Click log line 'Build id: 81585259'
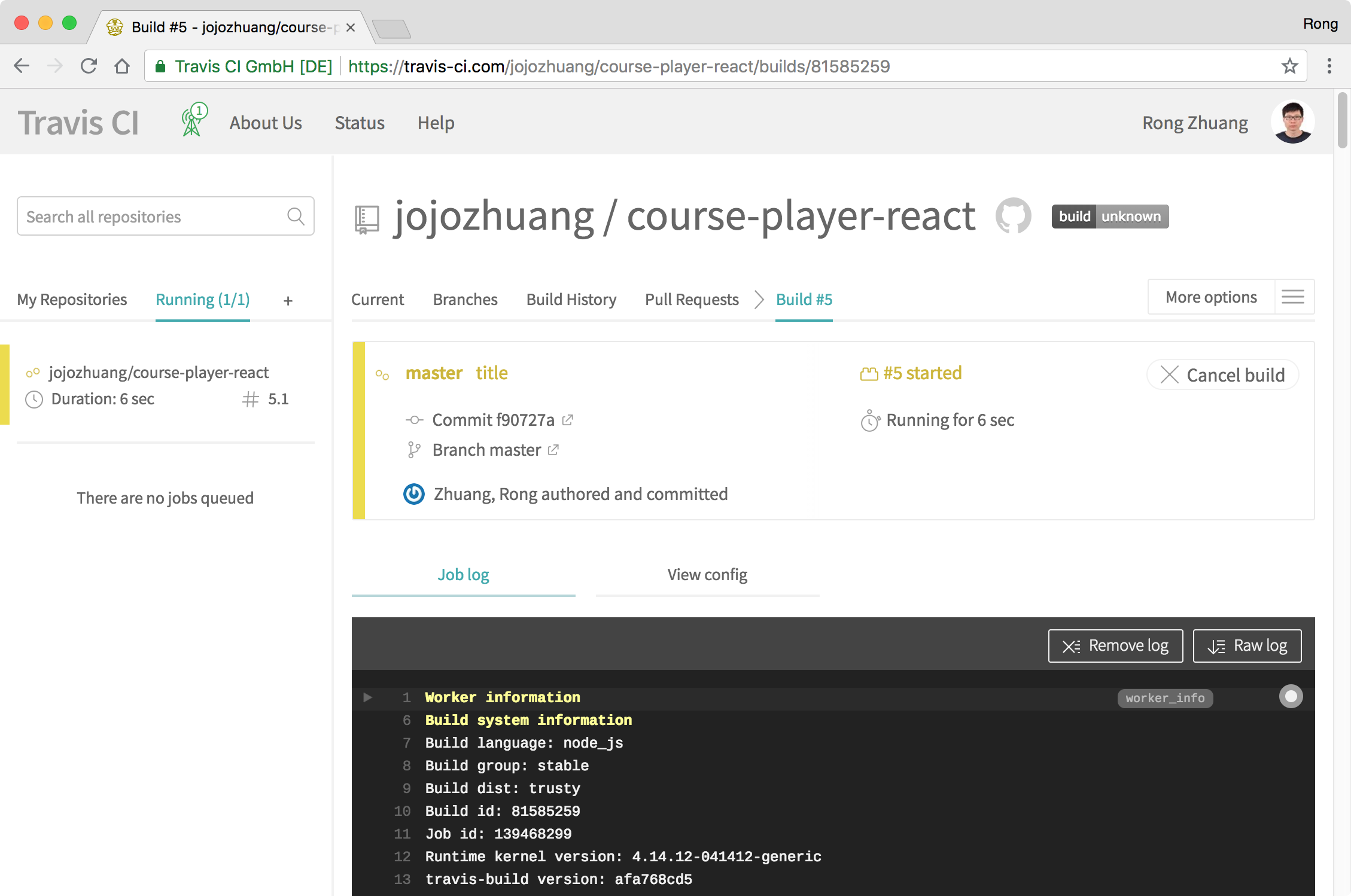 pyautogui.click(x=503, y=811)
